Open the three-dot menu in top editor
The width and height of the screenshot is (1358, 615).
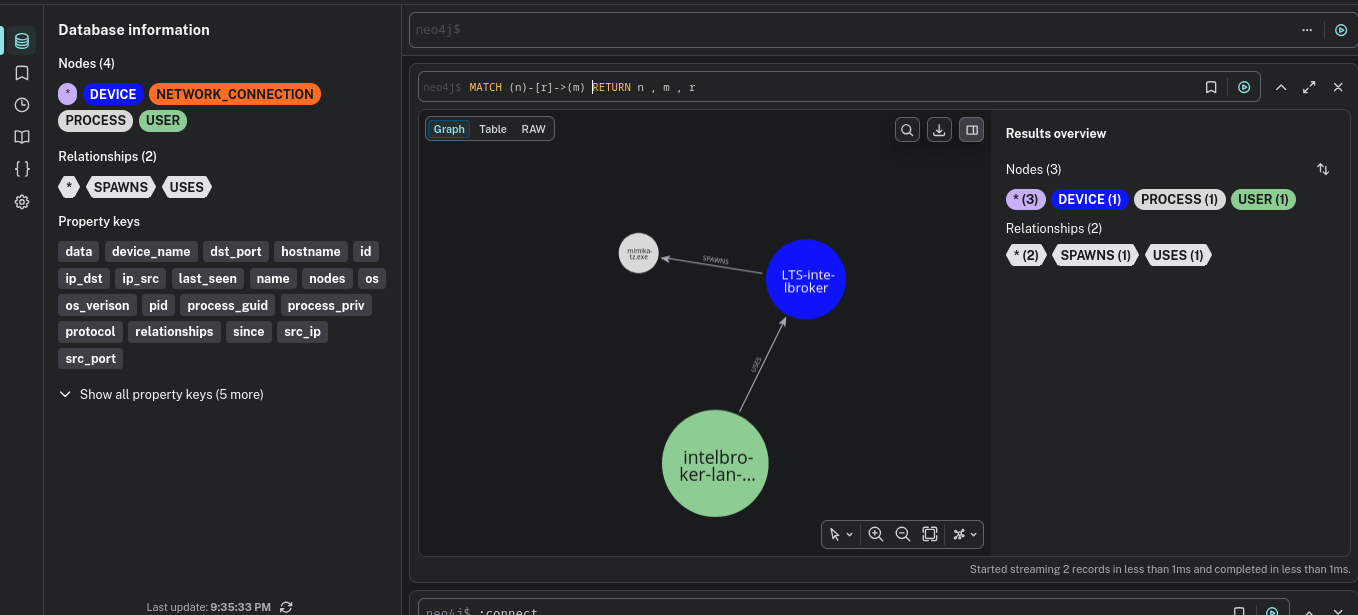[1307, 30]
